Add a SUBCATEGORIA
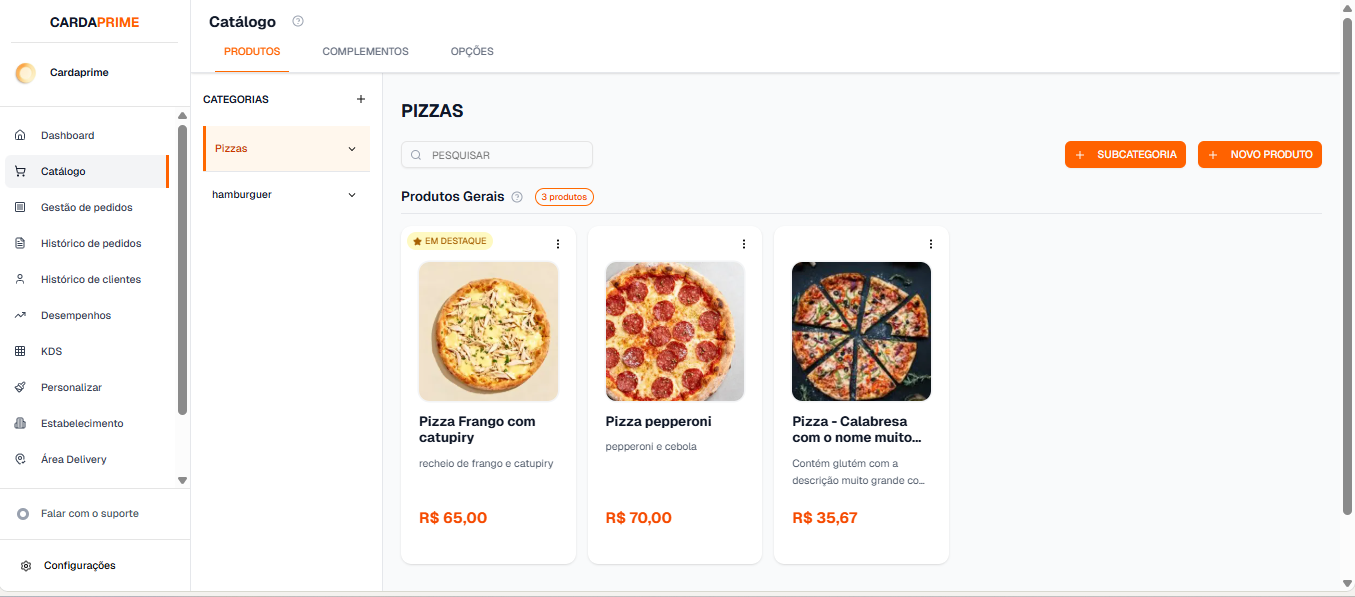 pyautogui.click(x=1125, y=154)
